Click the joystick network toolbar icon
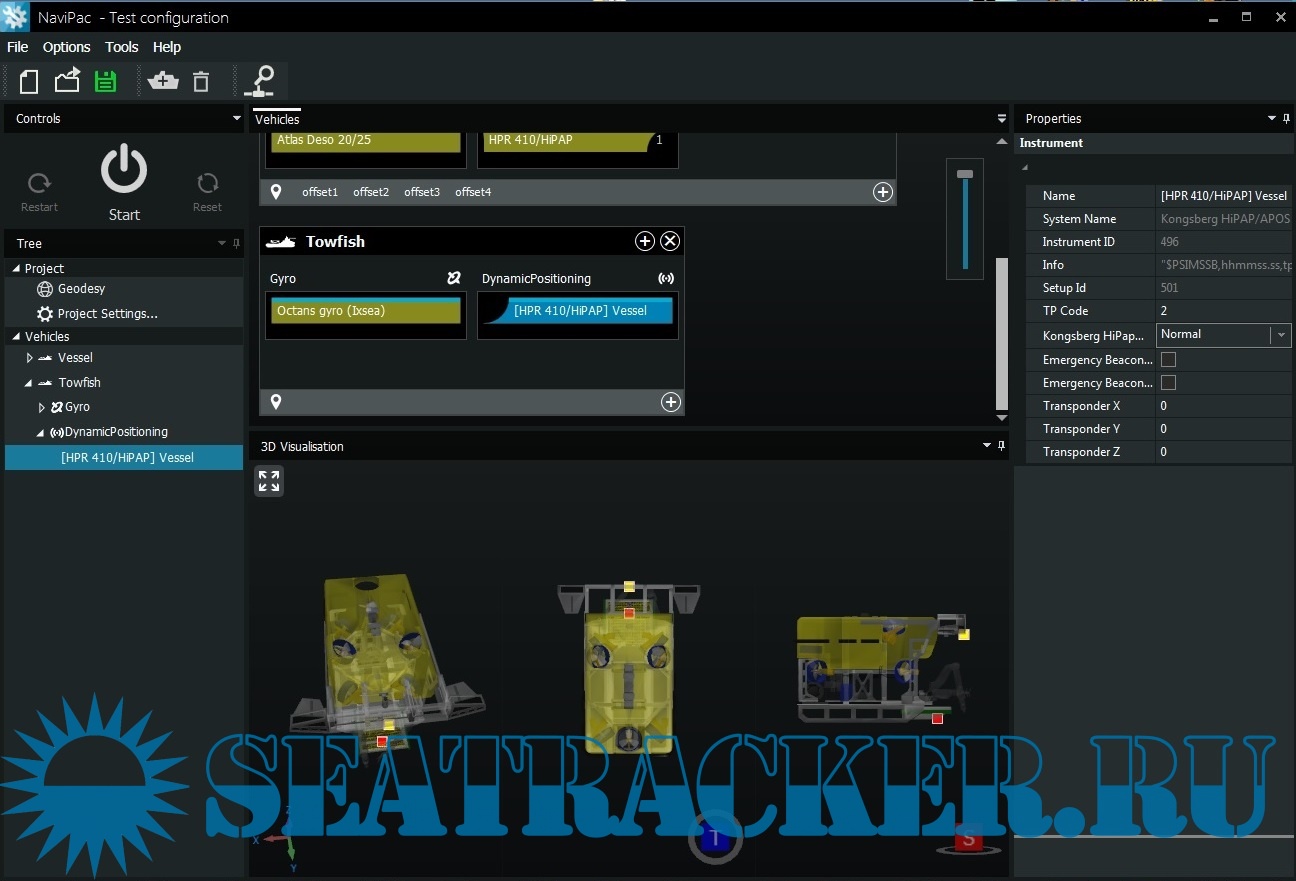 pyautogui.click(x=260, y=80)
